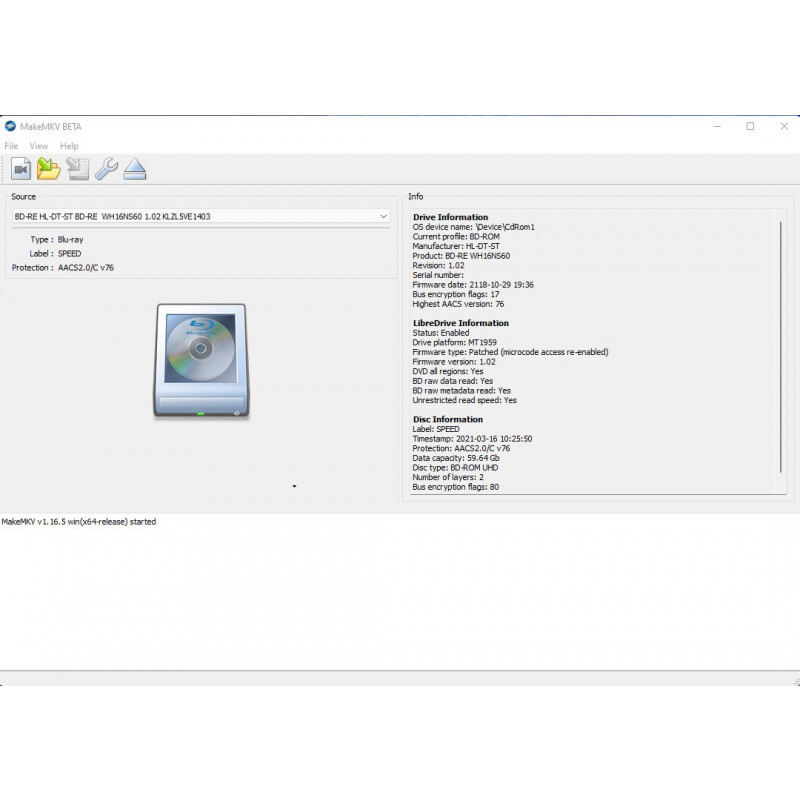
Task: Select OS device name line
Action: tap(473, 227)
